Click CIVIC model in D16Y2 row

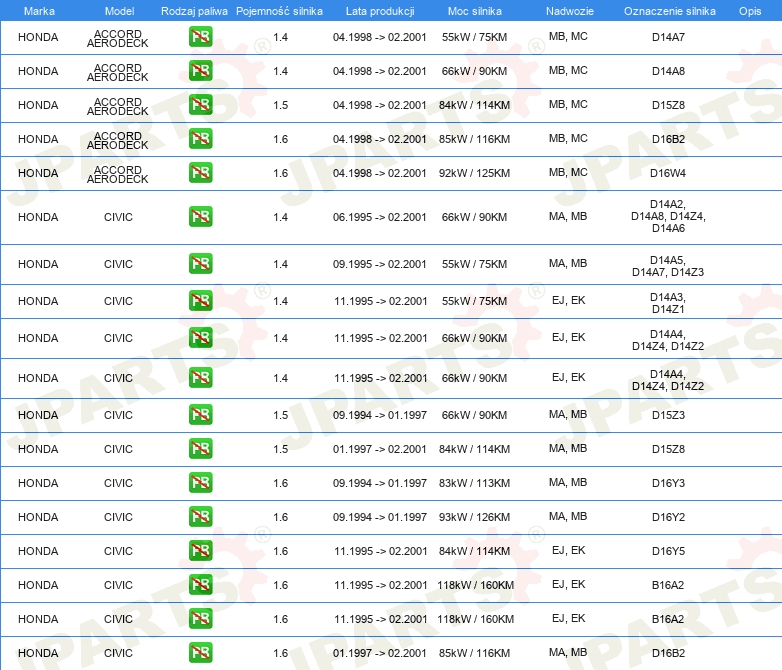(x=118, y=517)
